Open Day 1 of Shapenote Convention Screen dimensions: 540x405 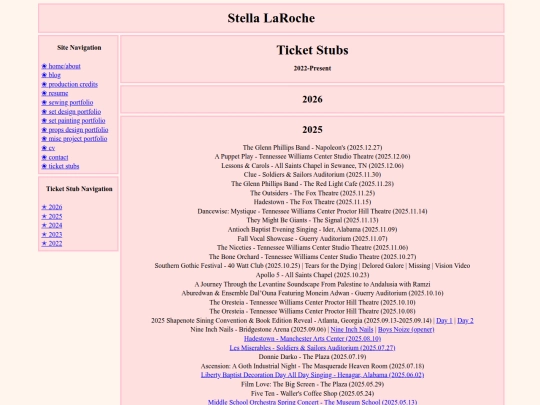444,321
